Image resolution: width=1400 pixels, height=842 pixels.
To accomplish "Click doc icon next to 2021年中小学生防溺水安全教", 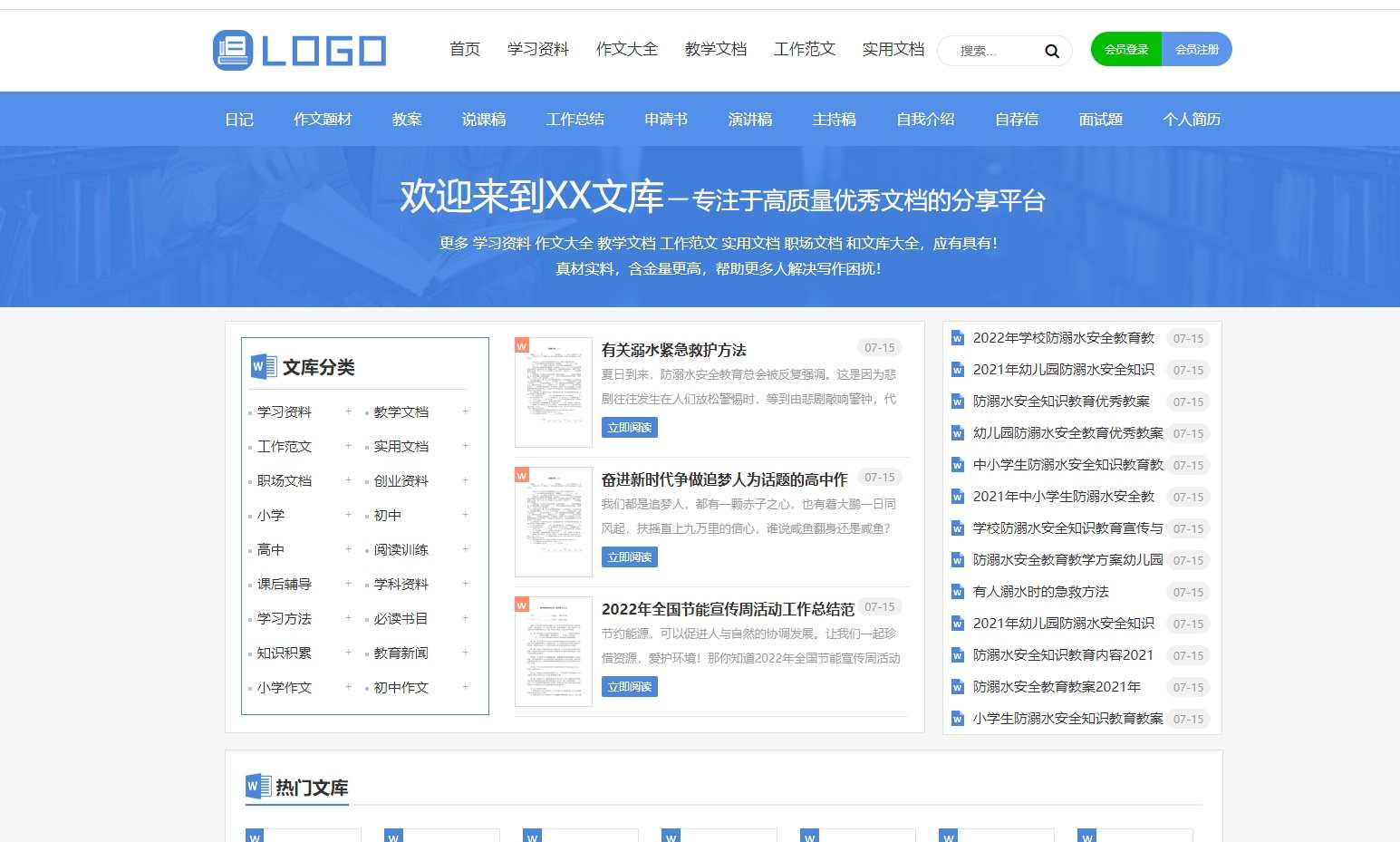I will [957, 497].
